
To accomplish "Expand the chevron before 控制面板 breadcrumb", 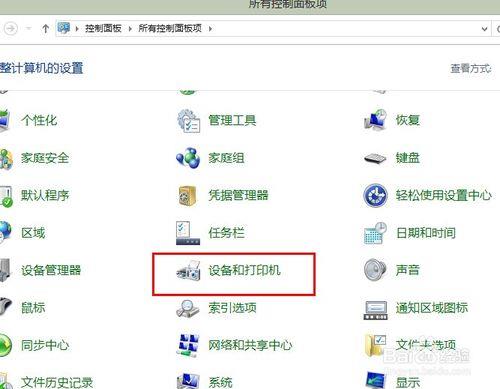I will (x=77, y=29).
